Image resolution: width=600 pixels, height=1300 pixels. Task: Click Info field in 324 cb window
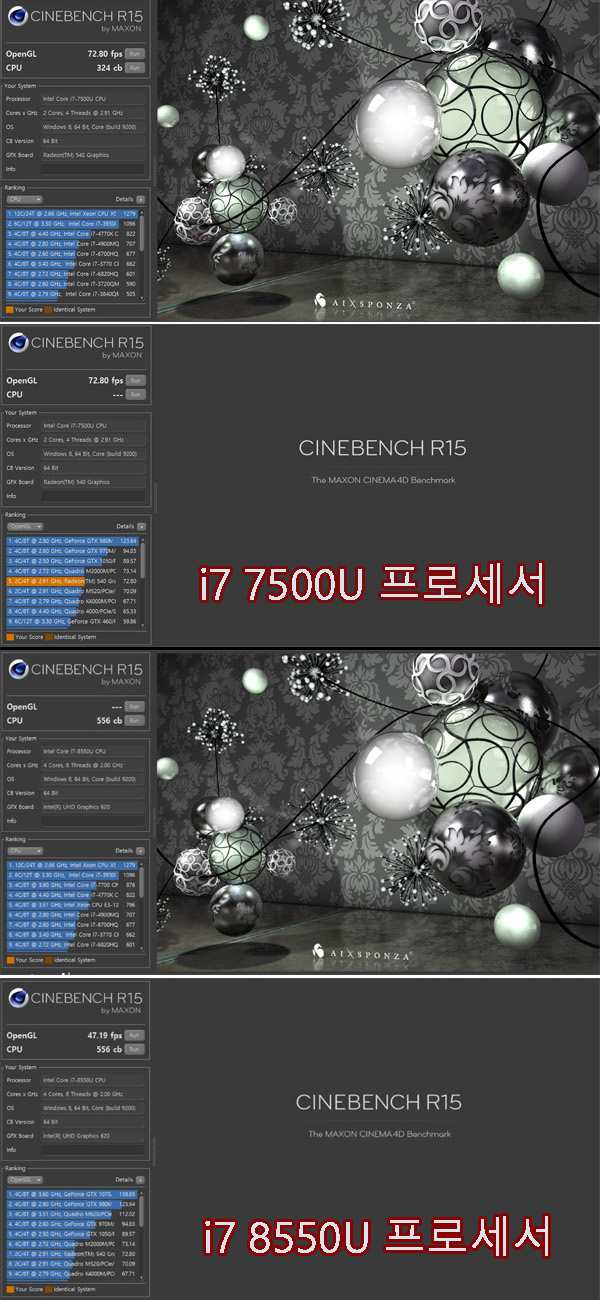click(x=93, y=169)
